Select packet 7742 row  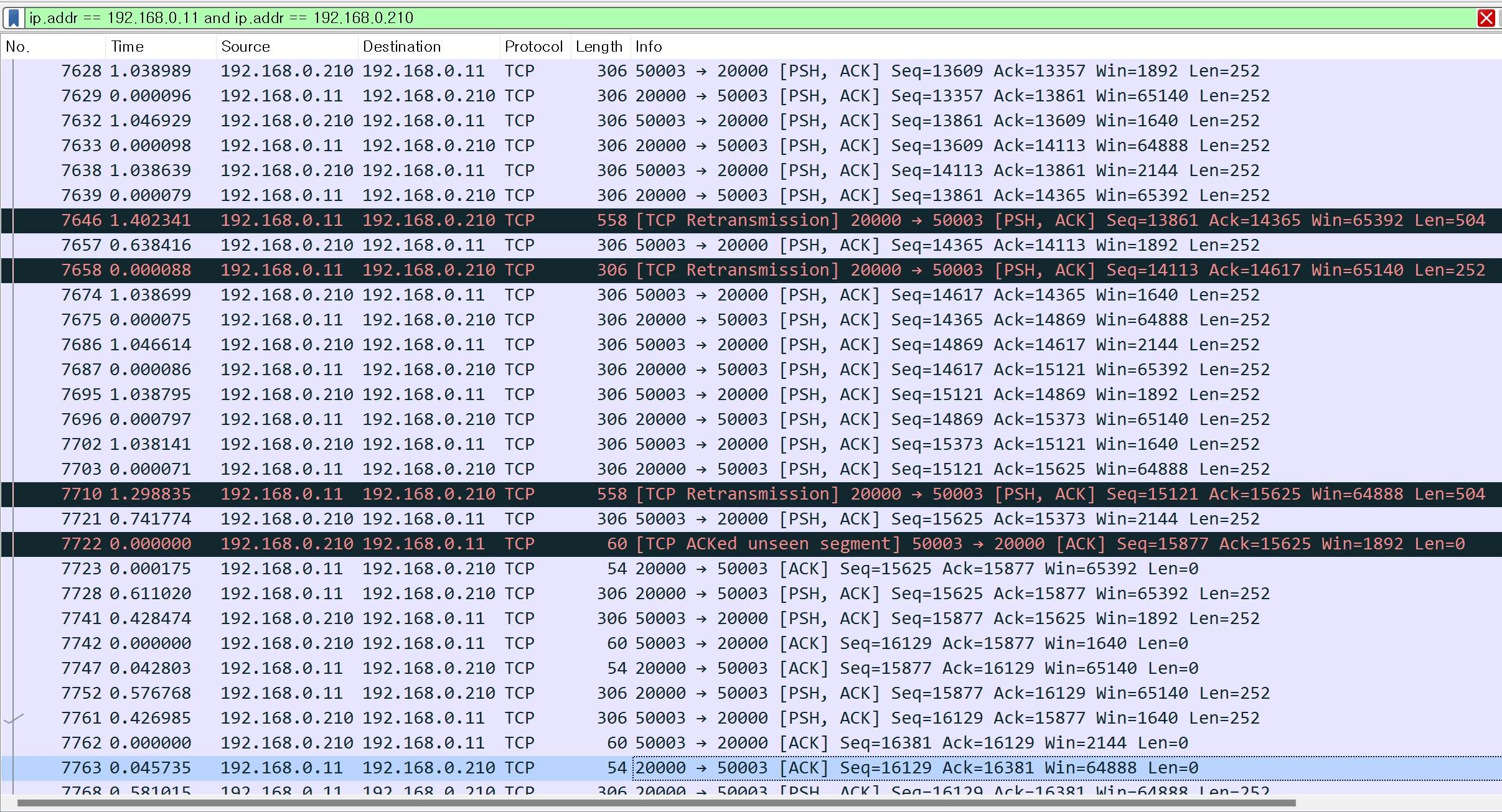click(751, 643)
